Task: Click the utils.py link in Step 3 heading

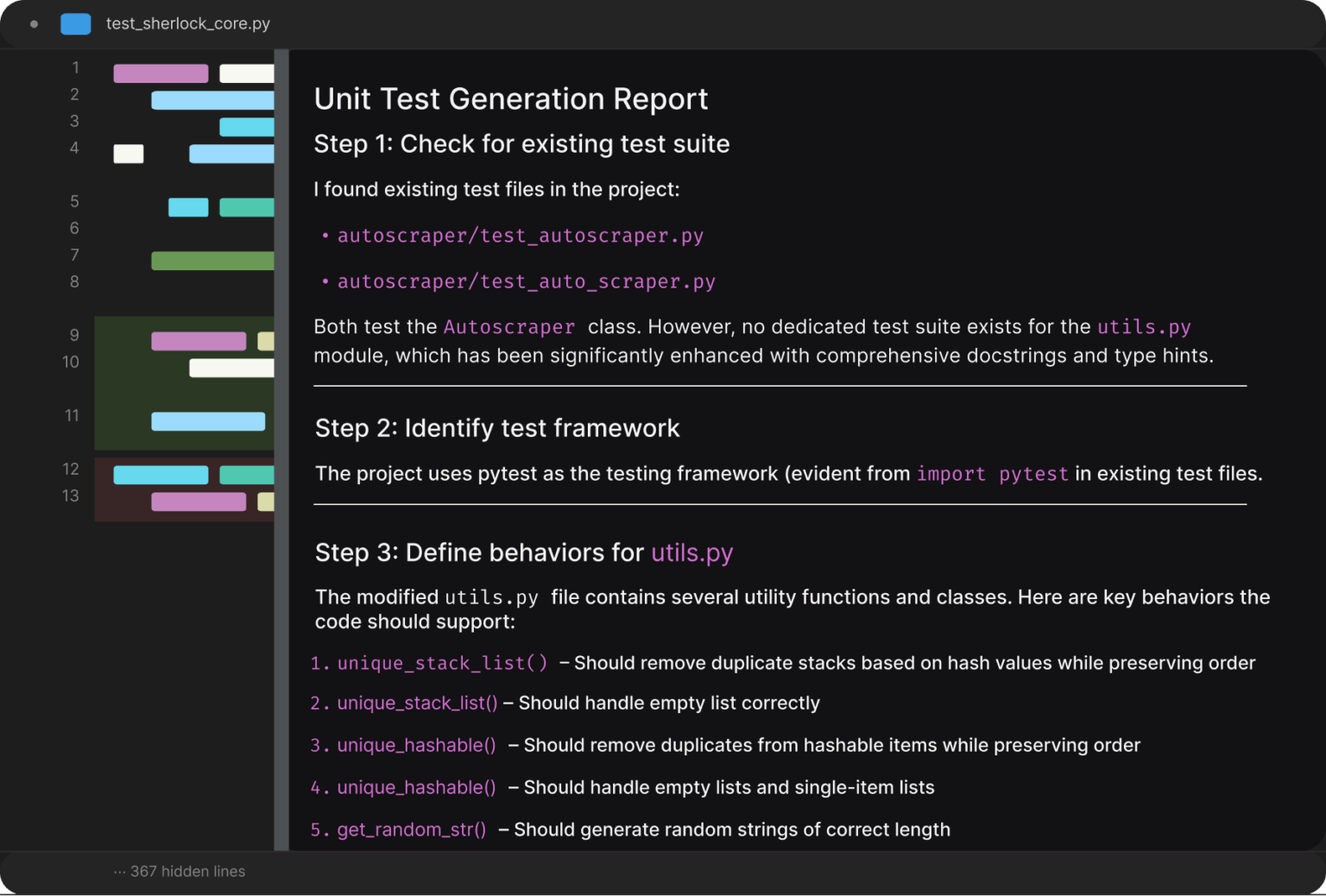Action: pyautogui.click(x=691, y=552)
